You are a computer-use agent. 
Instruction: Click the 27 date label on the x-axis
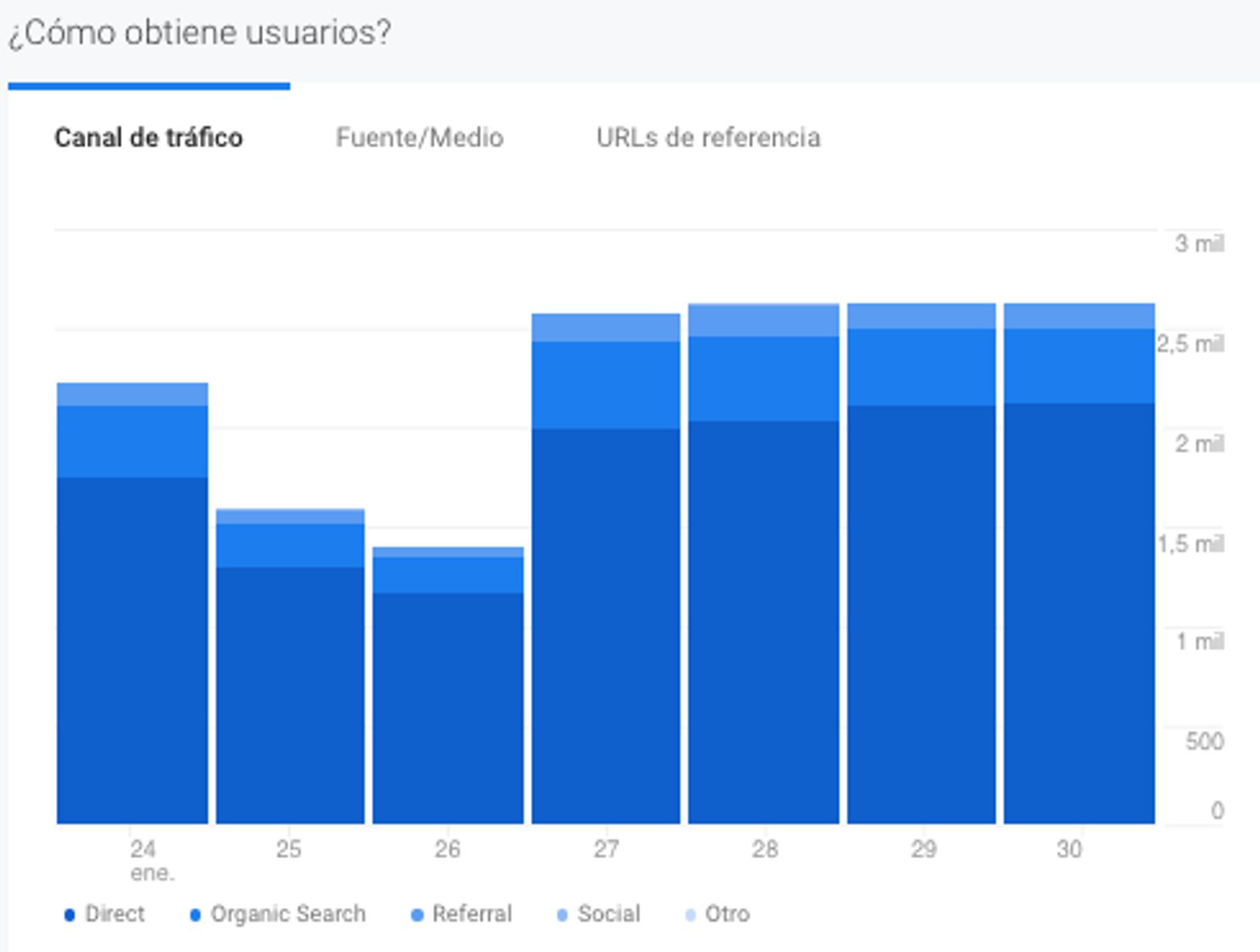(606, 849)
